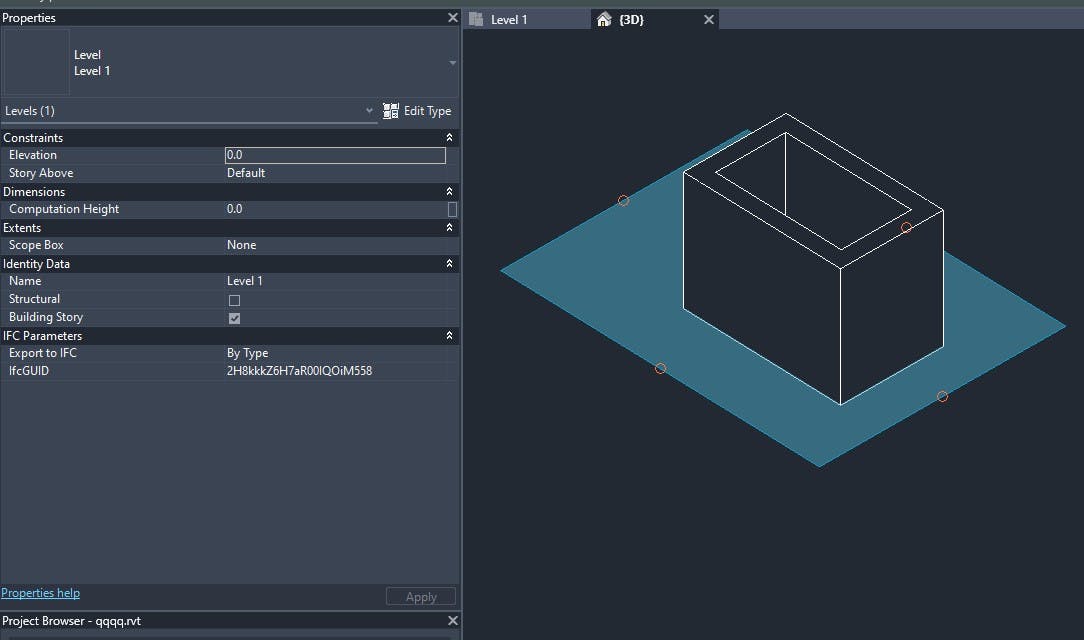Image resolution: width=1084 pixels, height=640 pixels.
Task: Collapse the Identity Data section
Action: [x=449, y=264]
